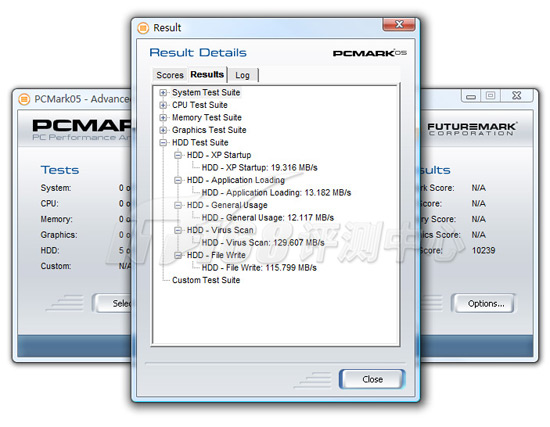Select the Custom Test Suite tree item
550x427 pixels.
pyautogui.click(x=206, y=280)
